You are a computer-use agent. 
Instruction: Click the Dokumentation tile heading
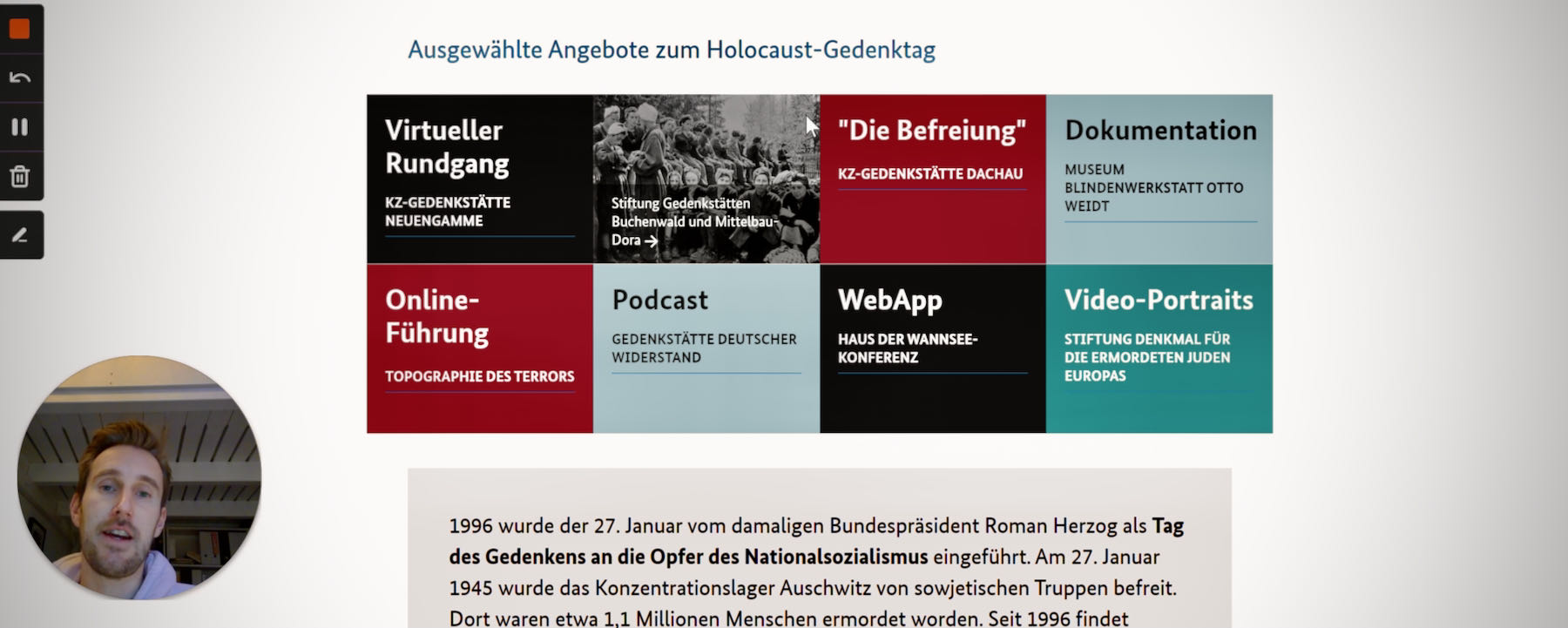click(1159, 131)
